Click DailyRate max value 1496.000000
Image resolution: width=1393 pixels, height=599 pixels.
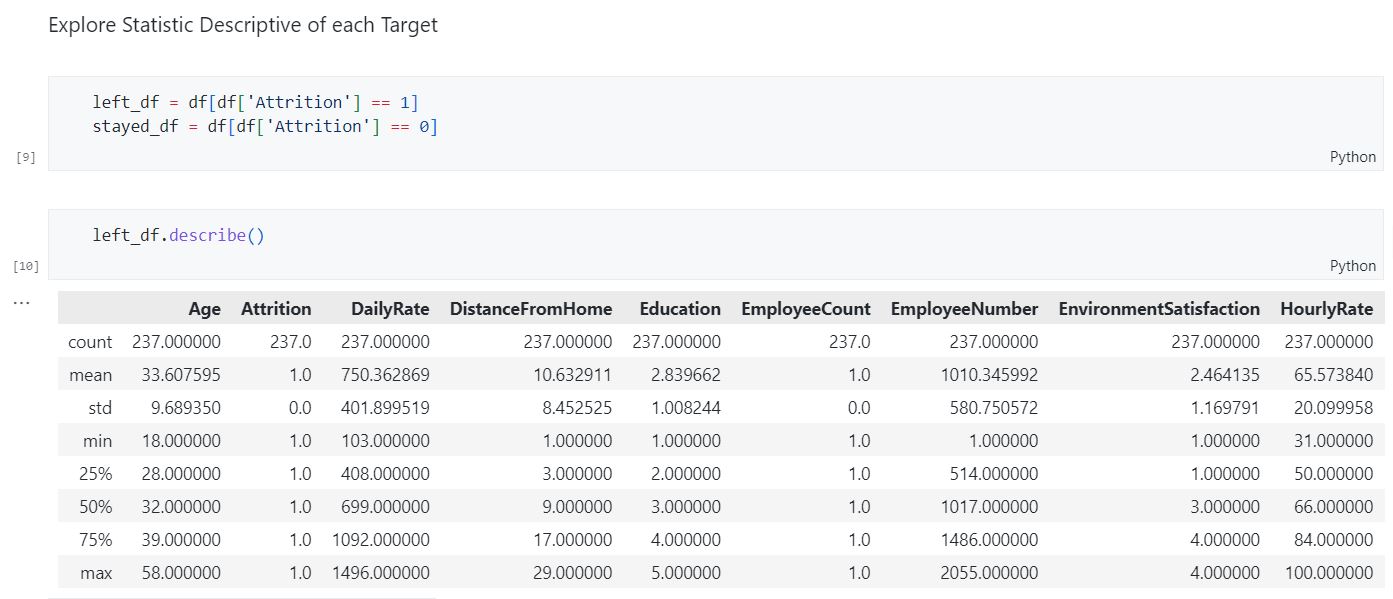pos(381,573)
